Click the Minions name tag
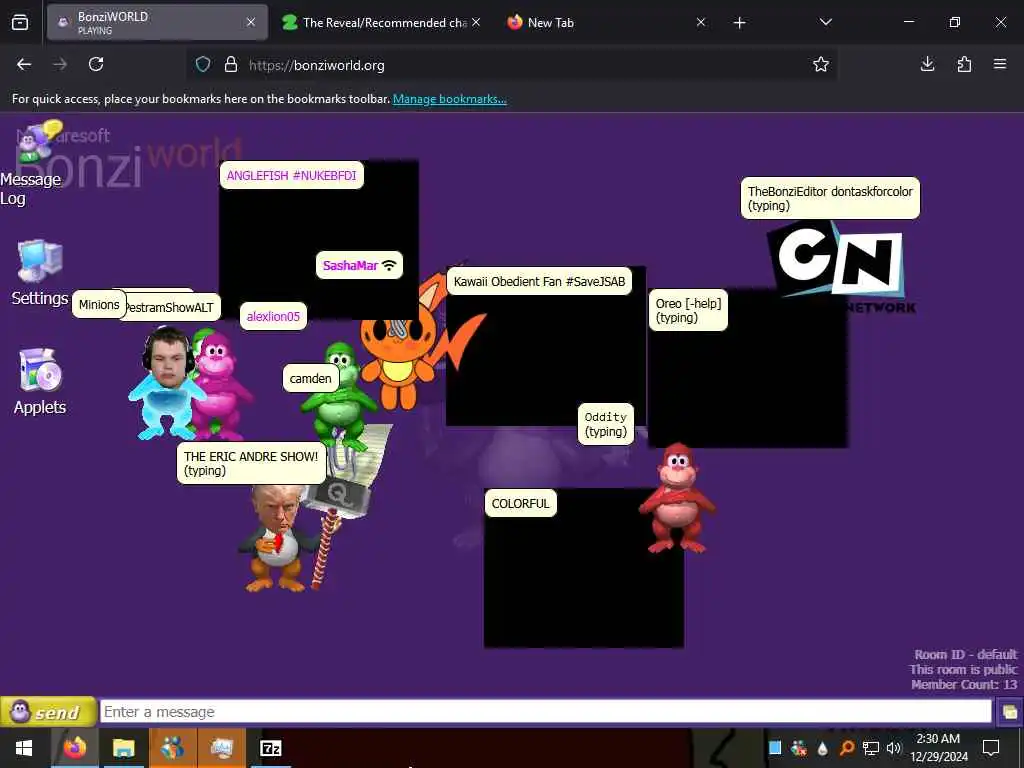 pyautogui.click(x=99, y=304)
